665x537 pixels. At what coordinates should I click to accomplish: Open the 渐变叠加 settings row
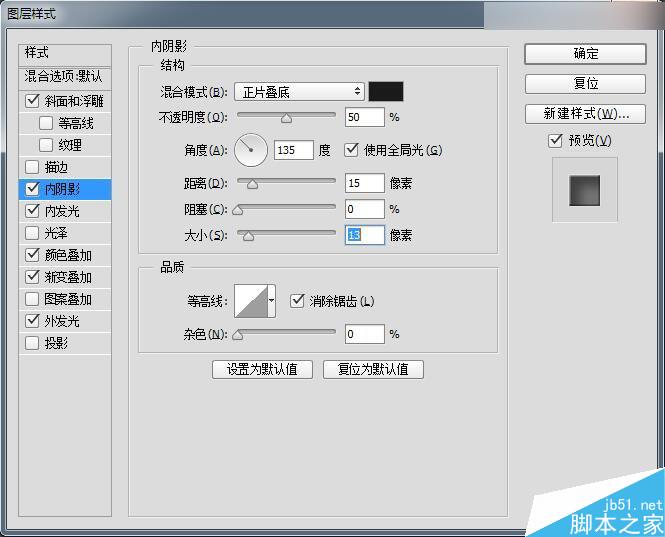[65, 277]
